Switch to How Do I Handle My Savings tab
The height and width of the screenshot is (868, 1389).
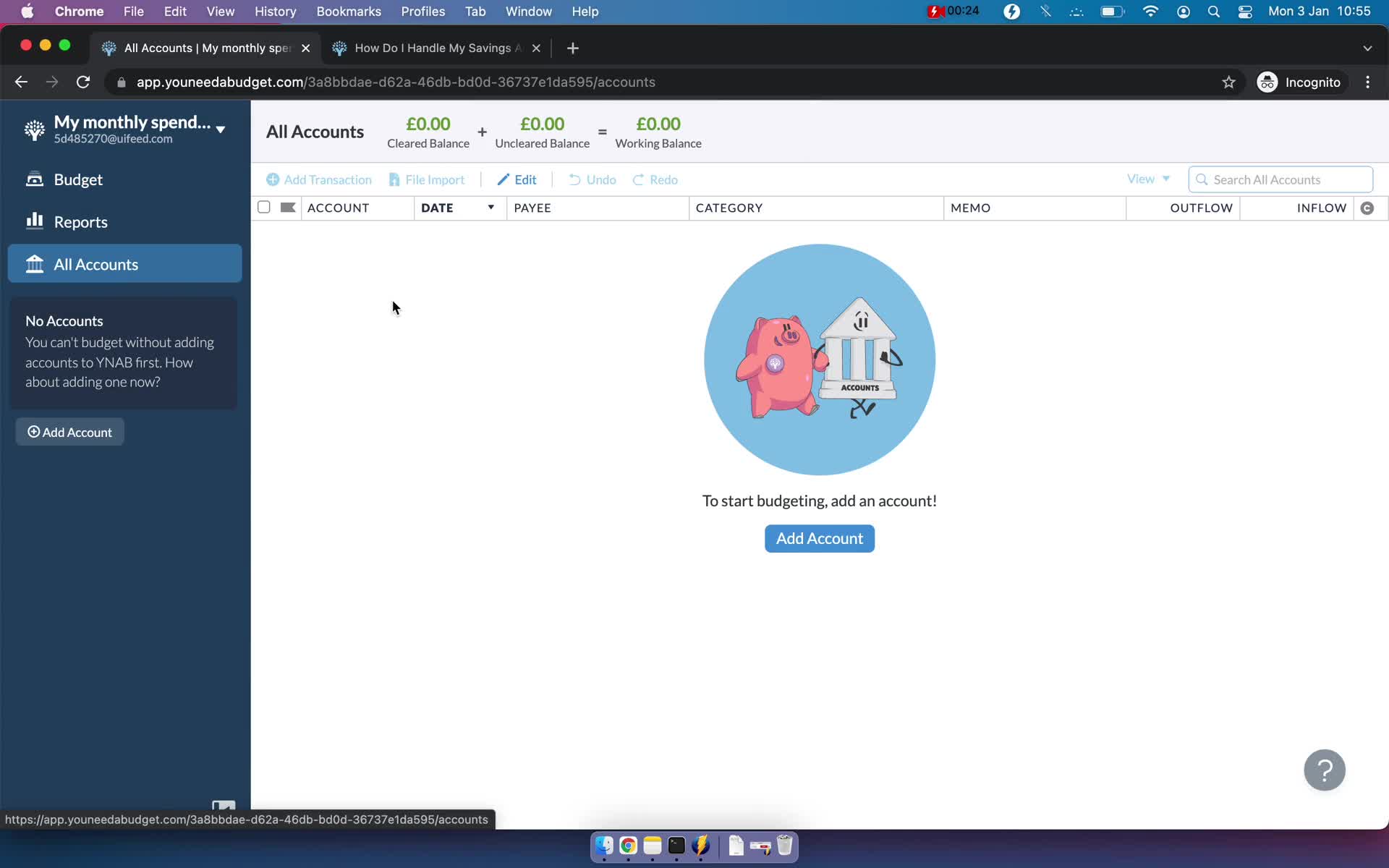[437, 48]
